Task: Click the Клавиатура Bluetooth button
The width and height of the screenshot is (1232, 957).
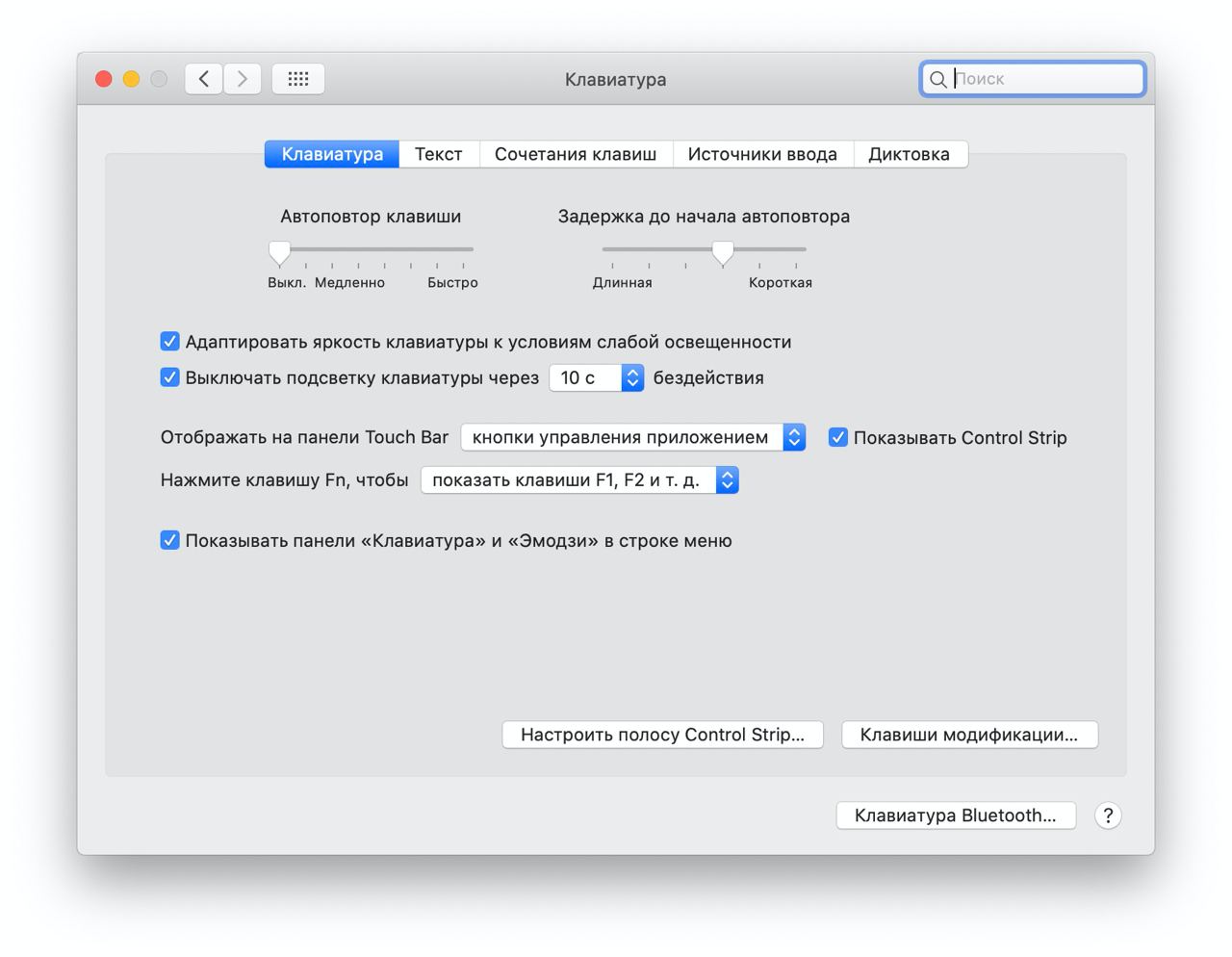Action: [x=956, y=815]
